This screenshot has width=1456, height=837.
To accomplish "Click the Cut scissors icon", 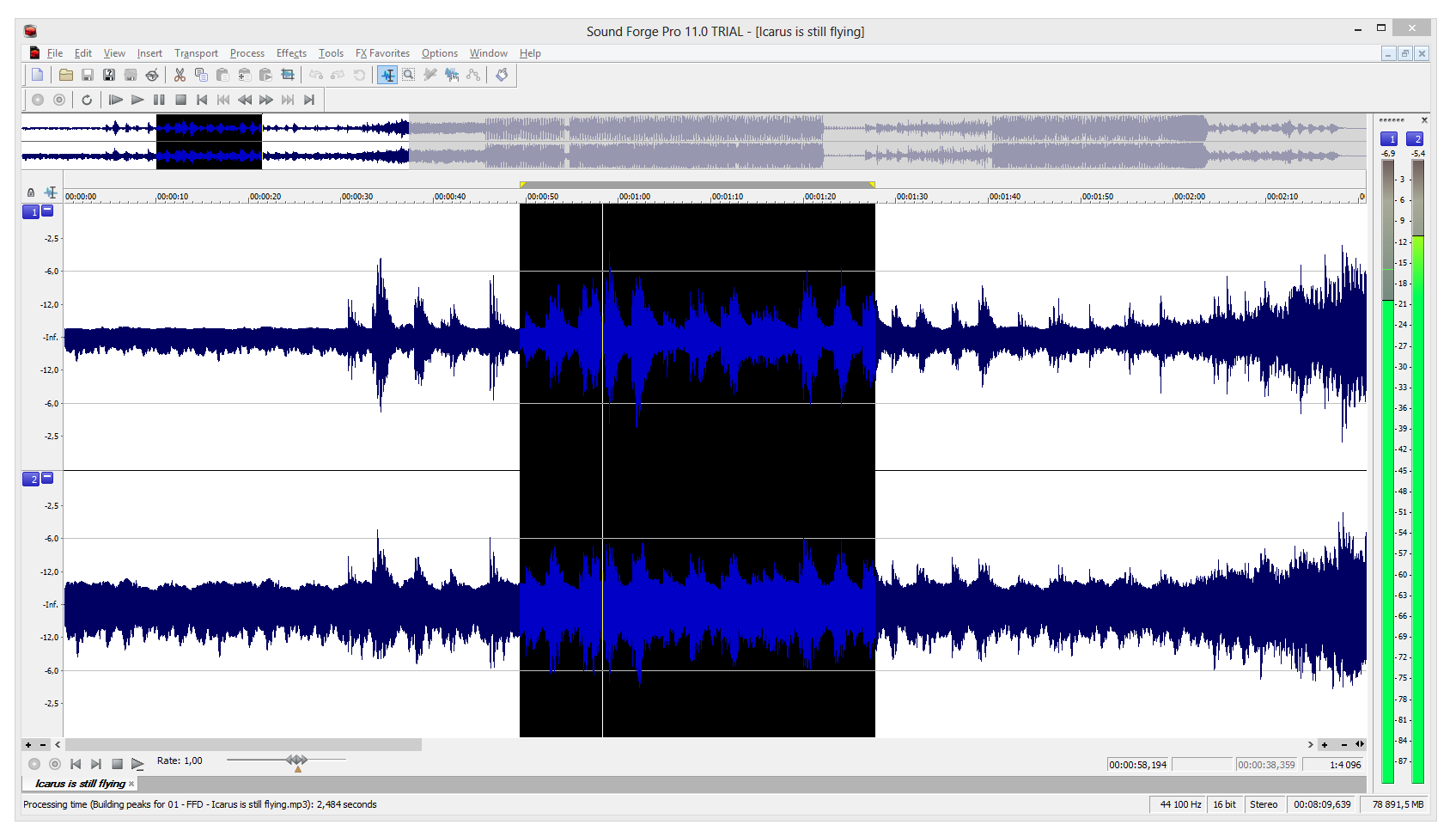I will [180, 76].
